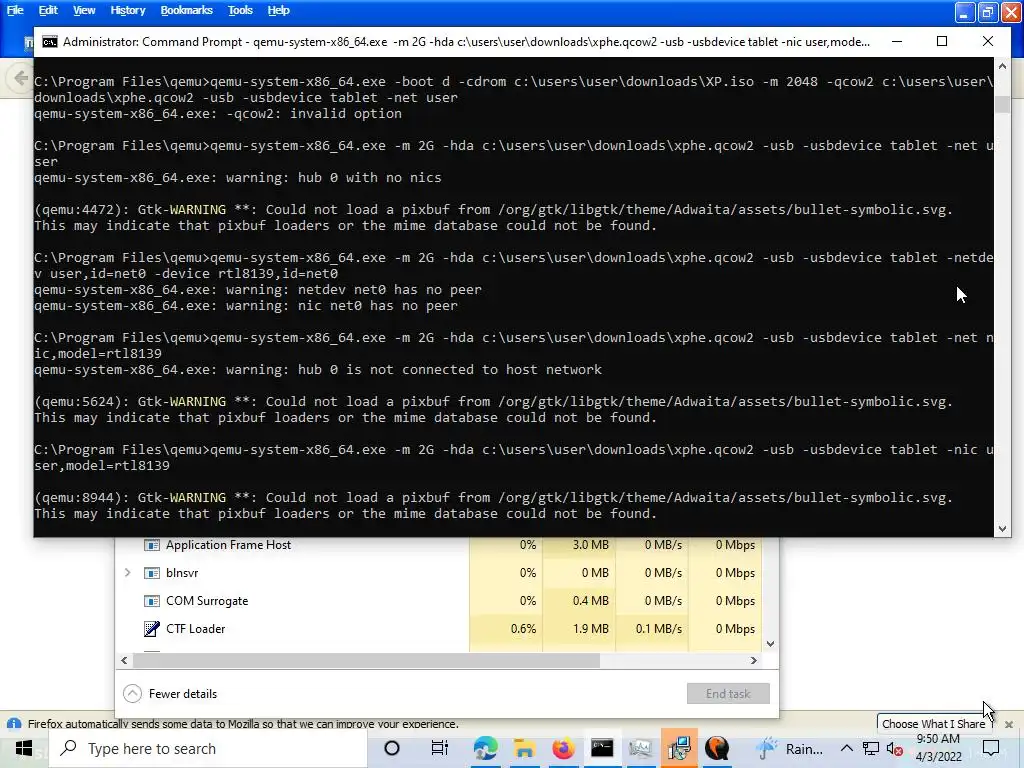The image size is (1024, 768).
Task: Click Command Prompt scroll down arrow
Action: click(x=1002, y=529)
